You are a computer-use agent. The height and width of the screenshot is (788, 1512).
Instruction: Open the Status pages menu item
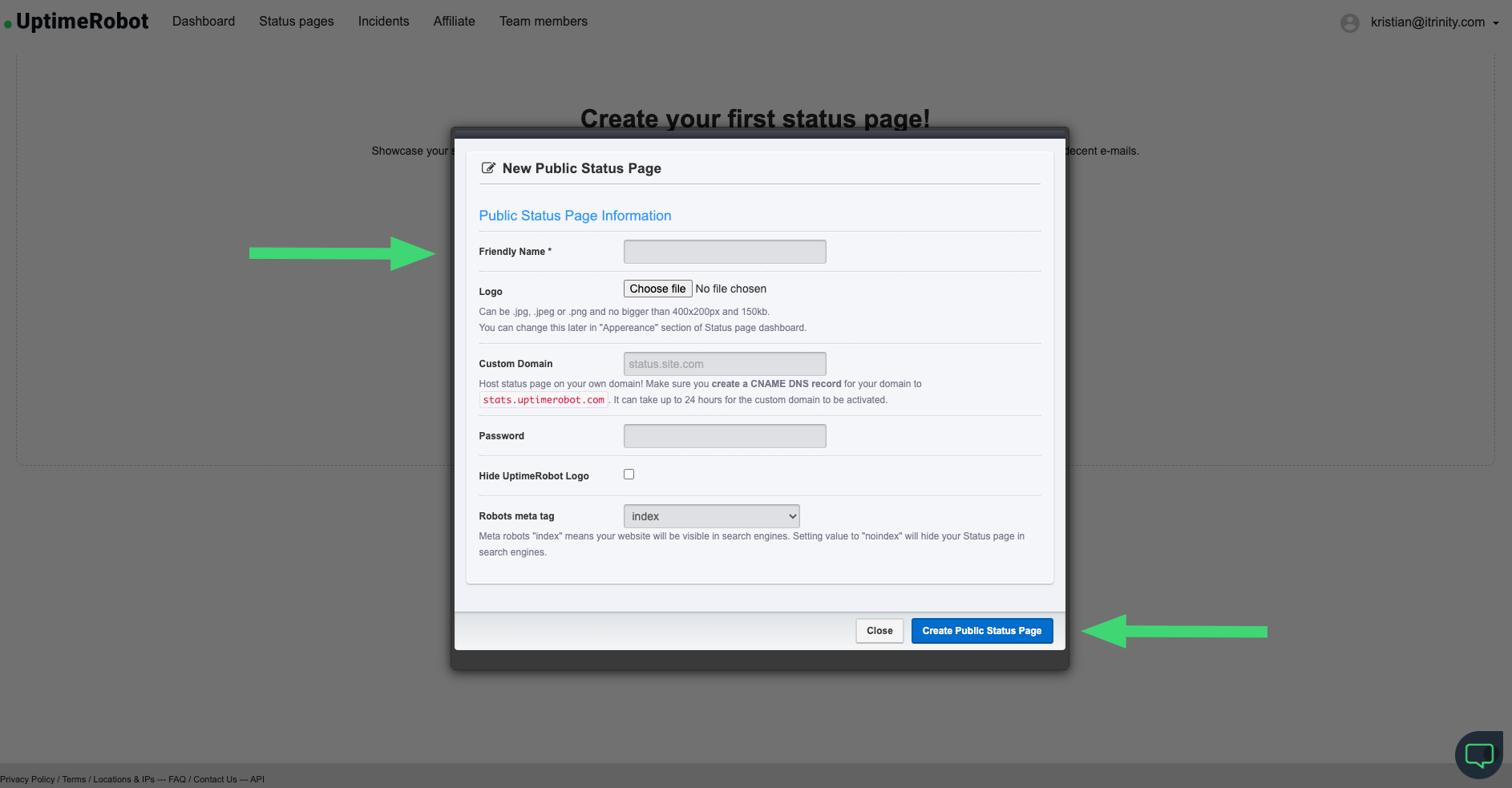tap(297, 22)
